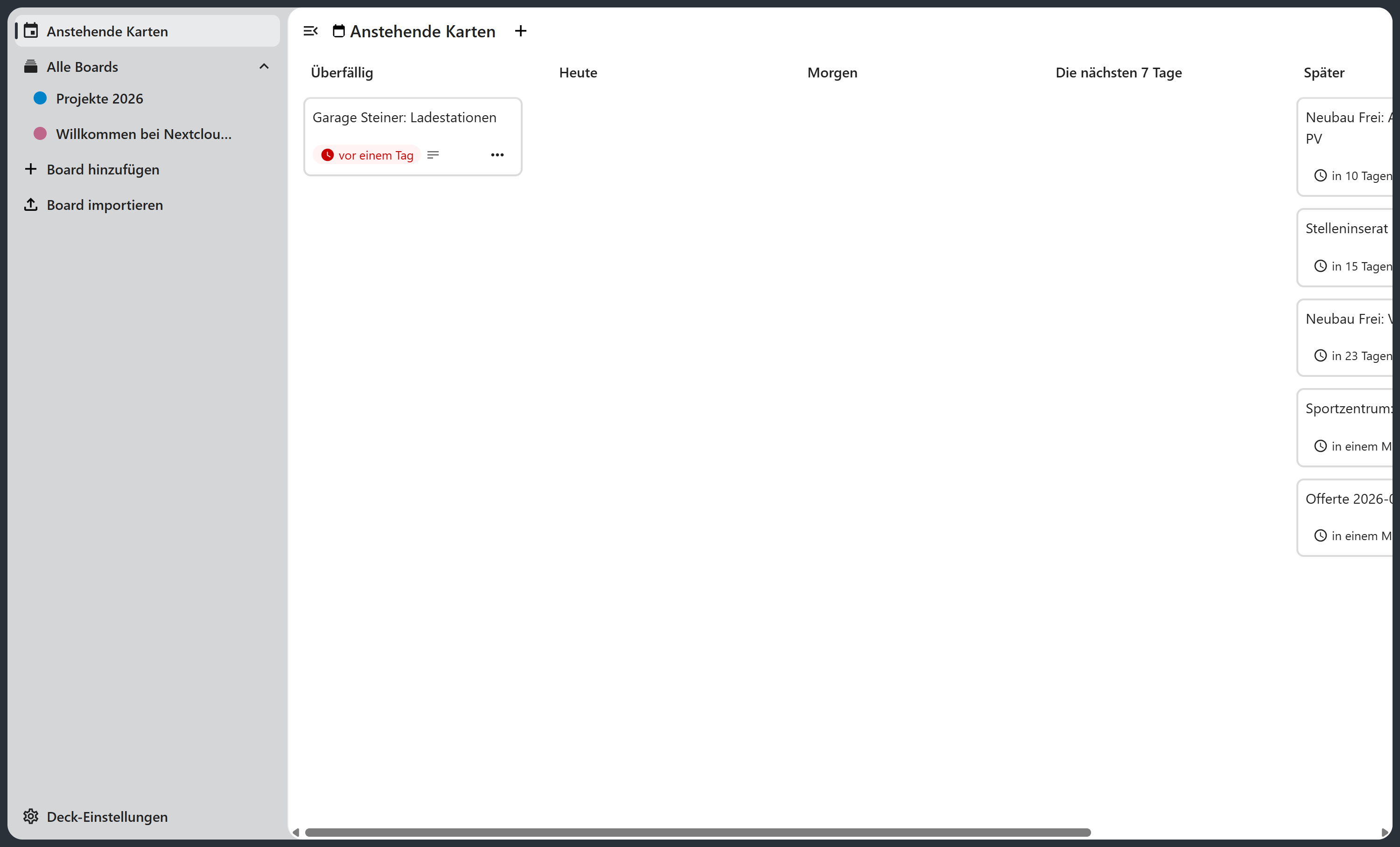This screenshot has height=847, width=1400.
Task: Click the red overdue clock badge 'vor einem Tag'
Action: click(x=367, y=155)
